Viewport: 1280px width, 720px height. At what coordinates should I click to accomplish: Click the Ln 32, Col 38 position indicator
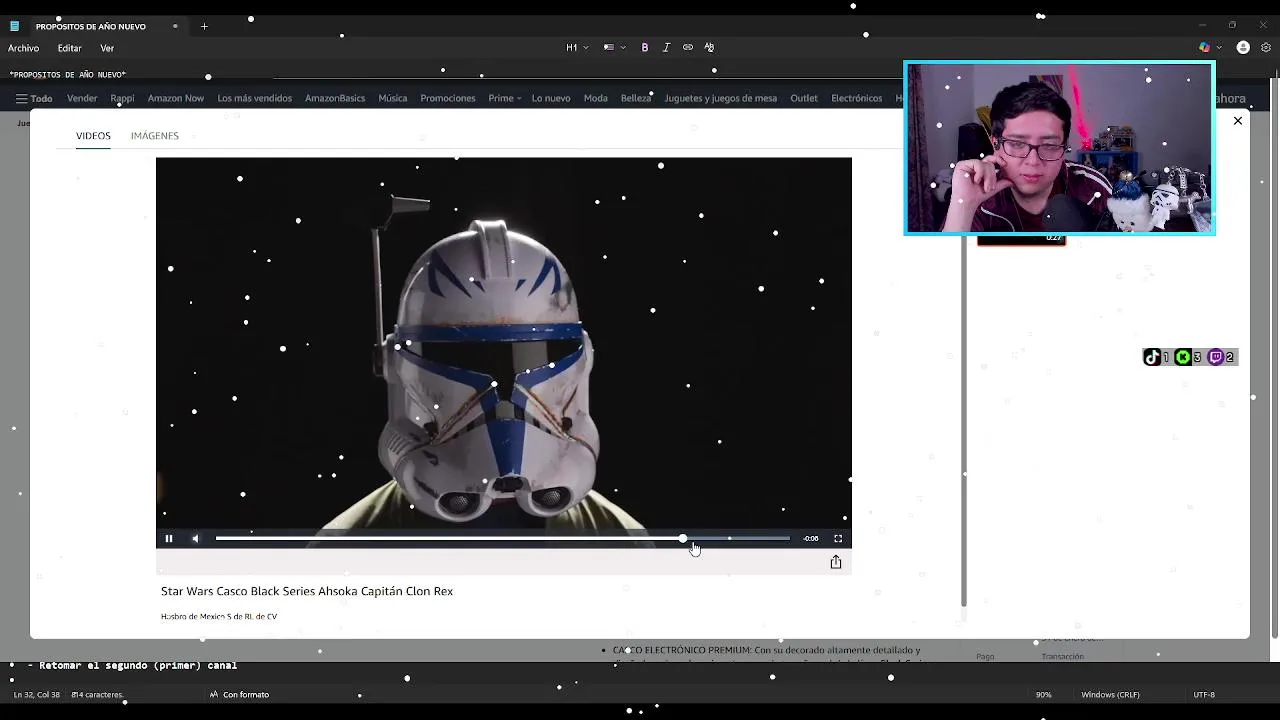(x=36, y=695)
